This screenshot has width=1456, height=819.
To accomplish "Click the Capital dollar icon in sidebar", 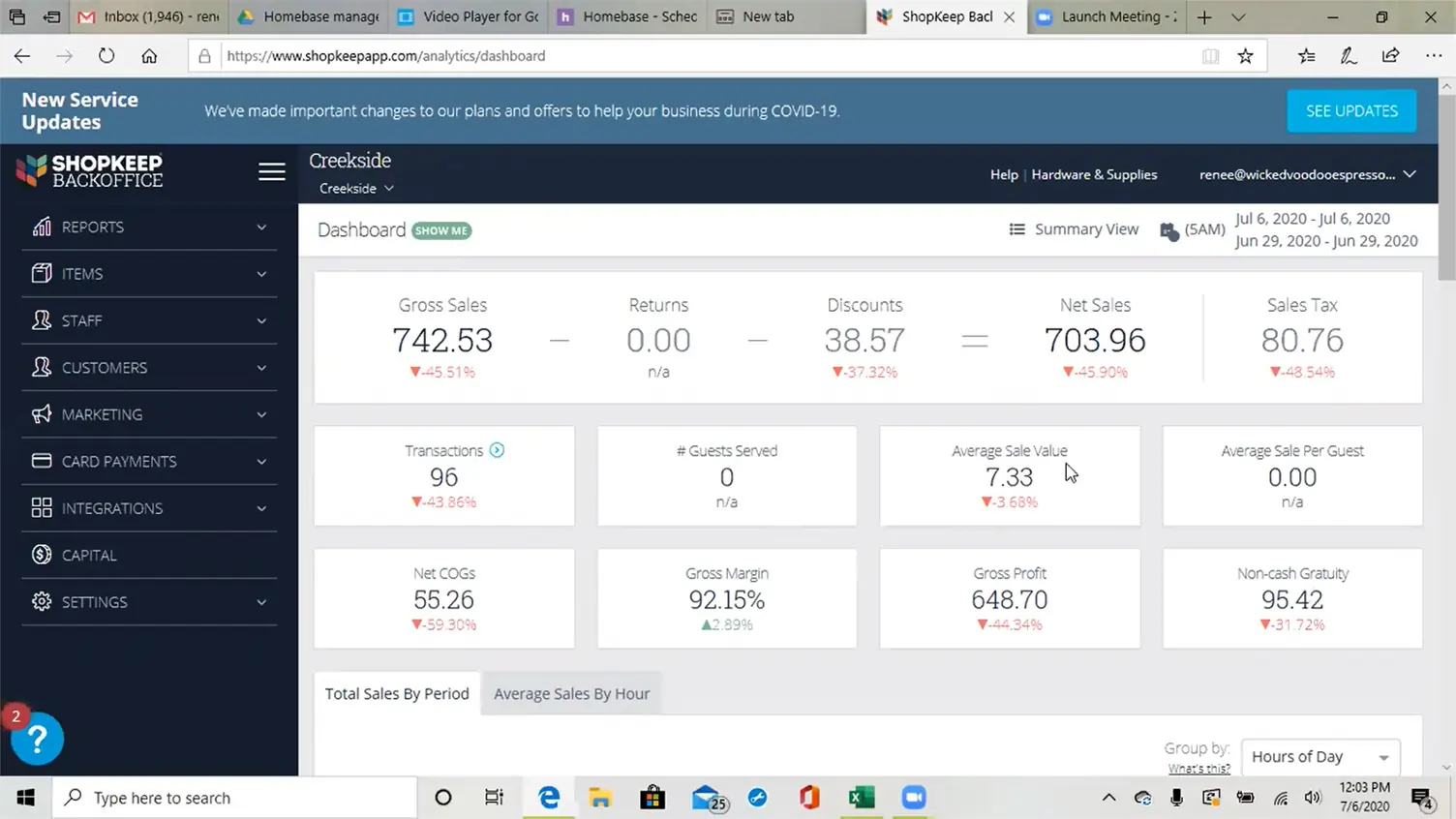I will pyautogui.click(x=42, y=555).
